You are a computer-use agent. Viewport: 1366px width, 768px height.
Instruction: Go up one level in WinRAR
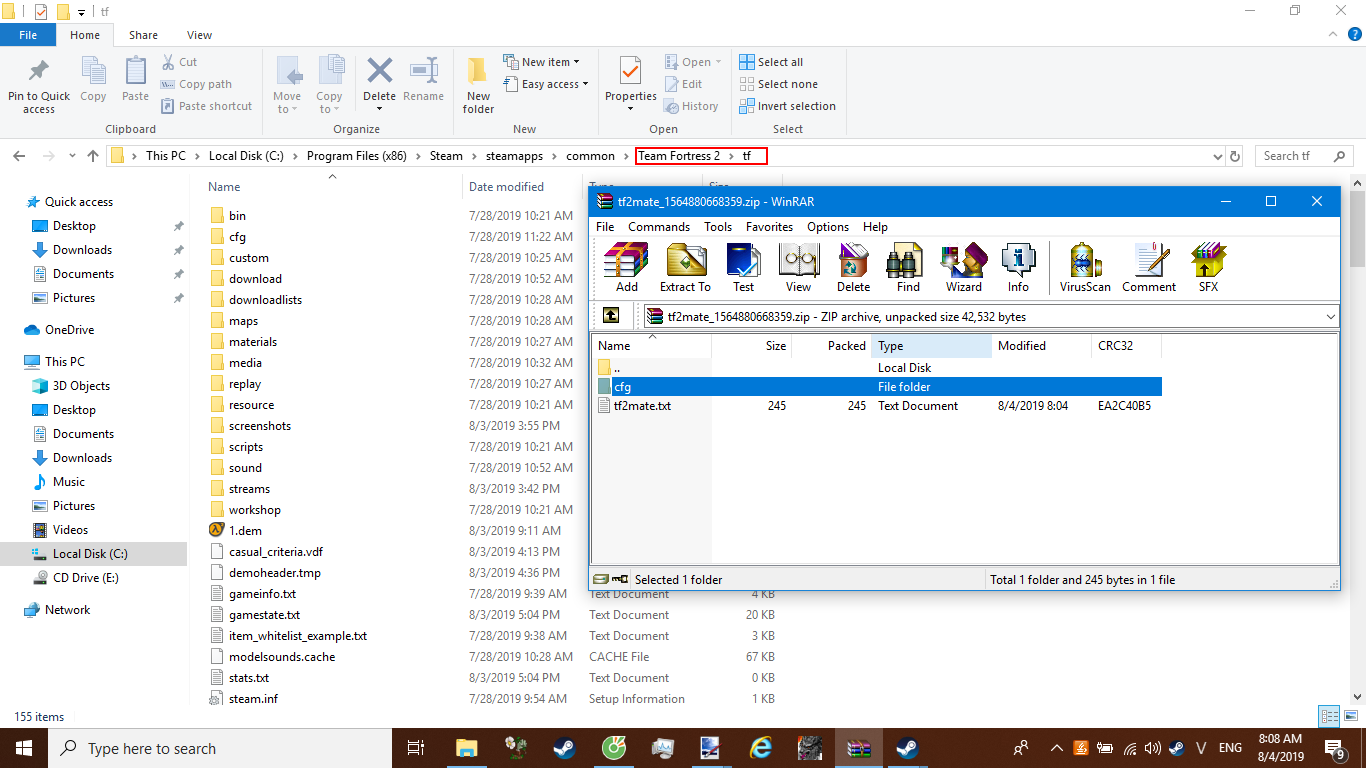coord(611,316)
